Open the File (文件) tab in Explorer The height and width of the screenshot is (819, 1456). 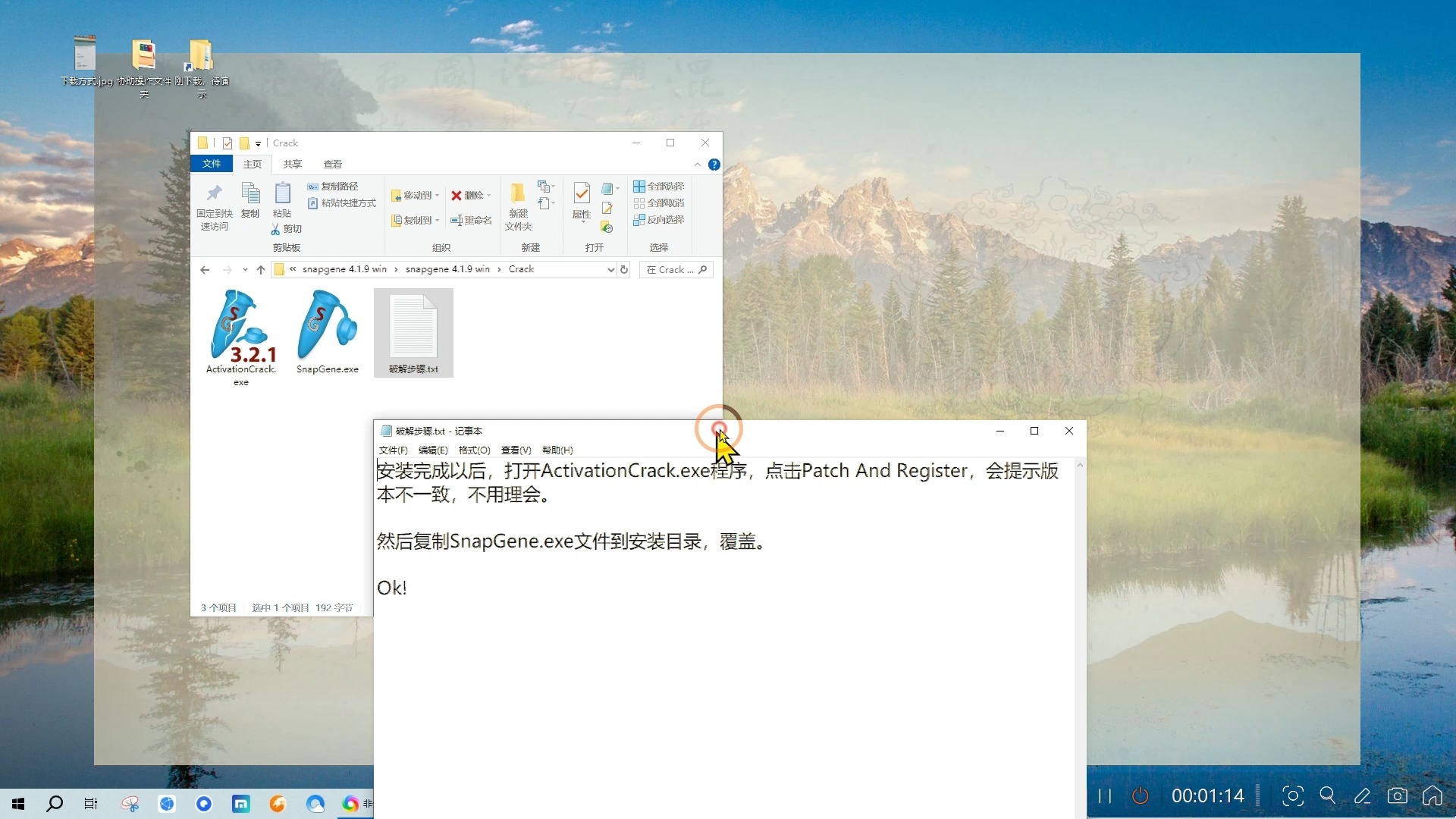click(212, 164)
